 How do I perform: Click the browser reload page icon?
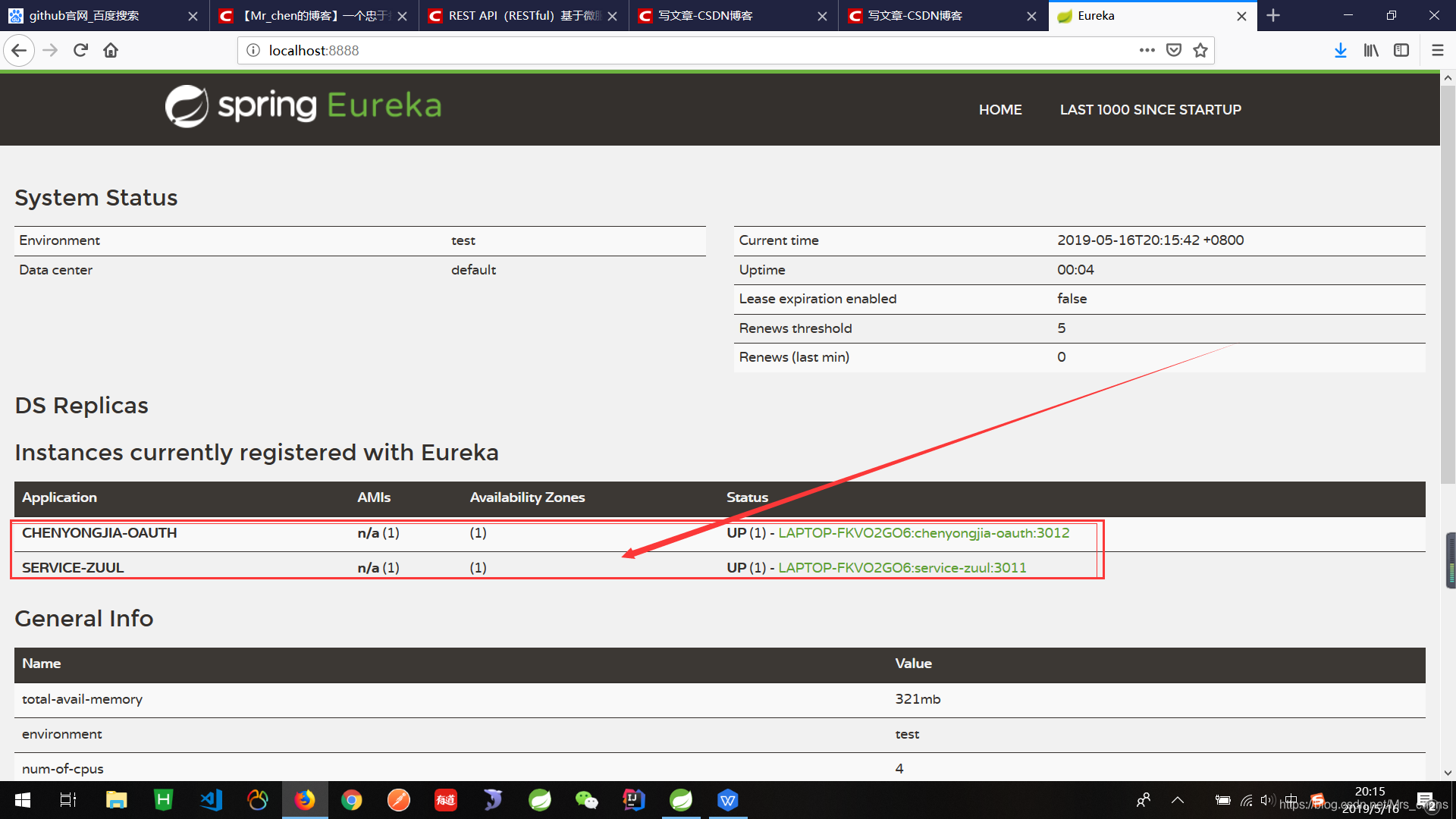(x=80, y=50)
